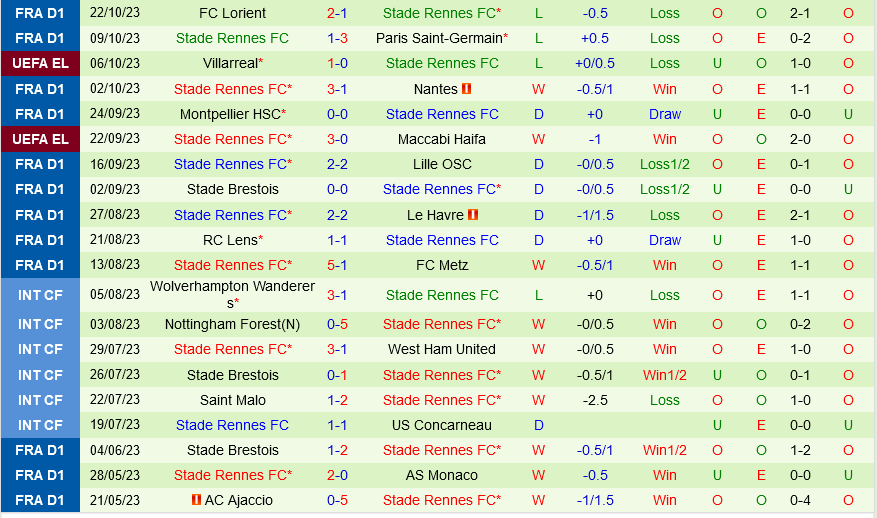Open US Concarneau team link
This screenshot has width=877, height=518.
tap(442, 425)
